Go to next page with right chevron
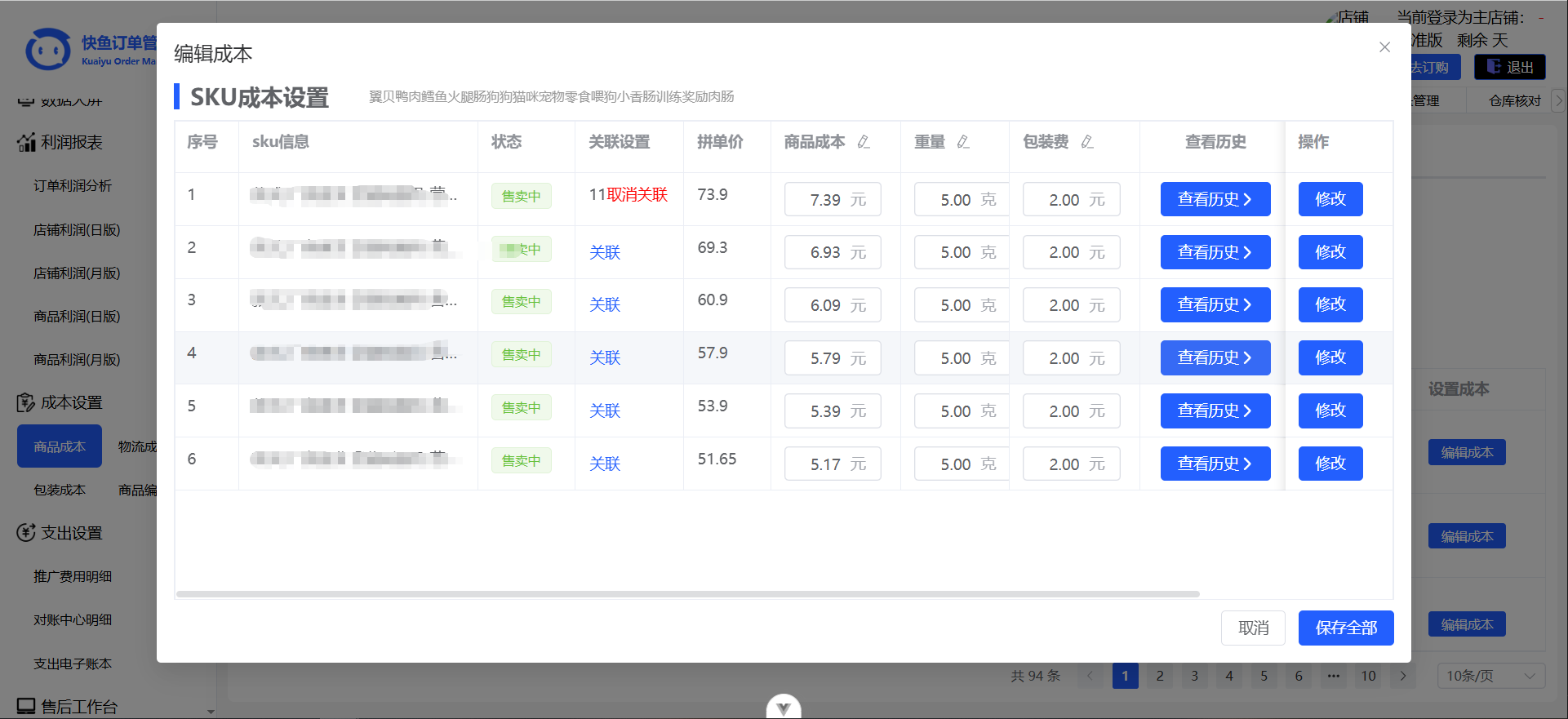This screenshot has height=719, width=1568. [x=1403, y=676]
